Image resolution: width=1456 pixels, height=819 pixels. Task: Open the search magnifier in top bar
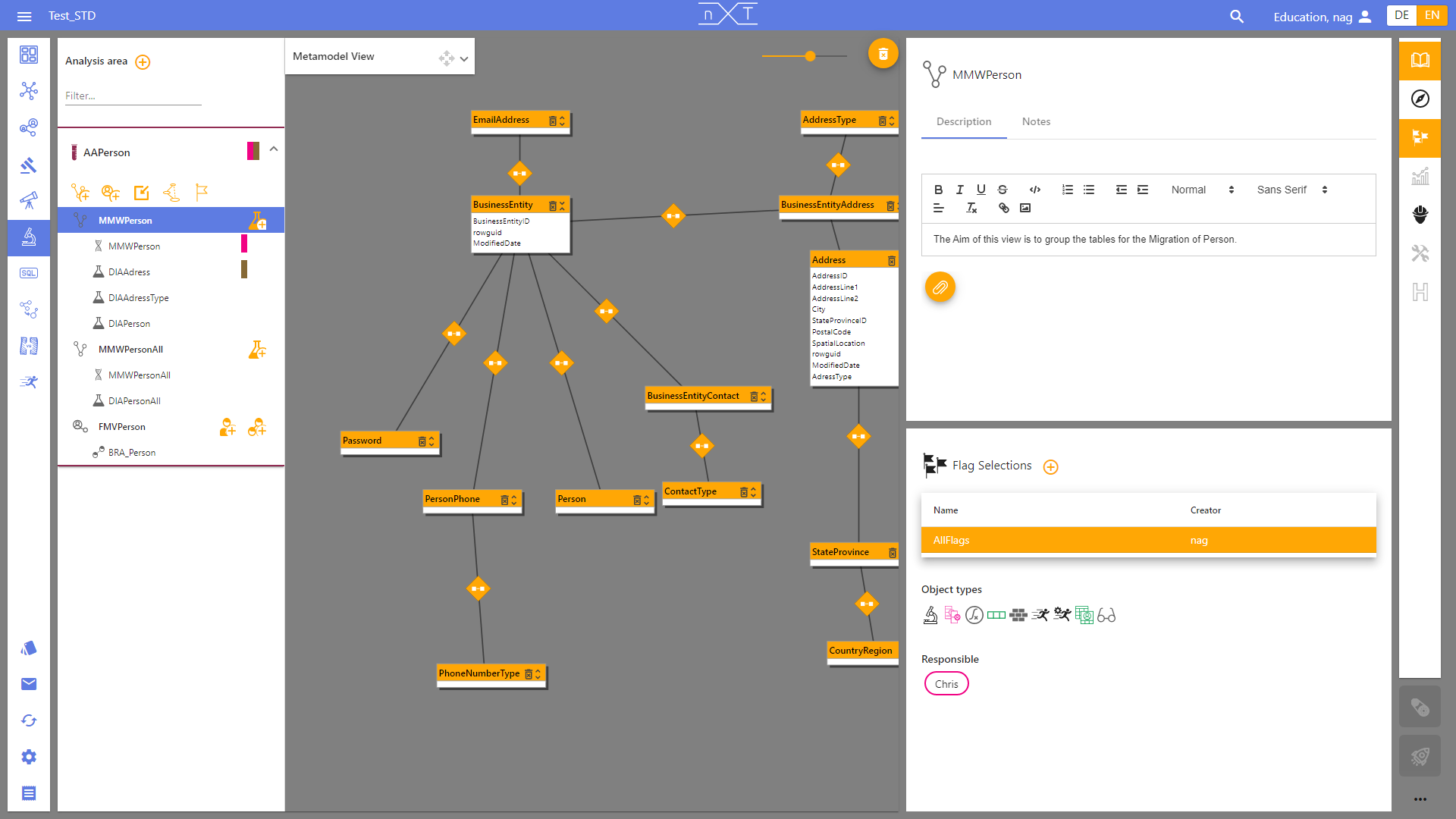[x=1236, y=16]
